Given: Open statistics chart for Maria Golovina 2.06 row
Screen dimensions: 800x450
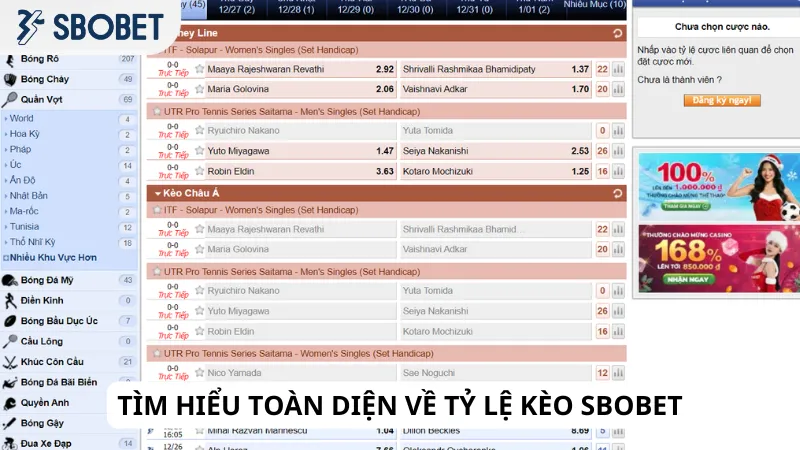Looking at the screenshot, I should pos(618,89).
